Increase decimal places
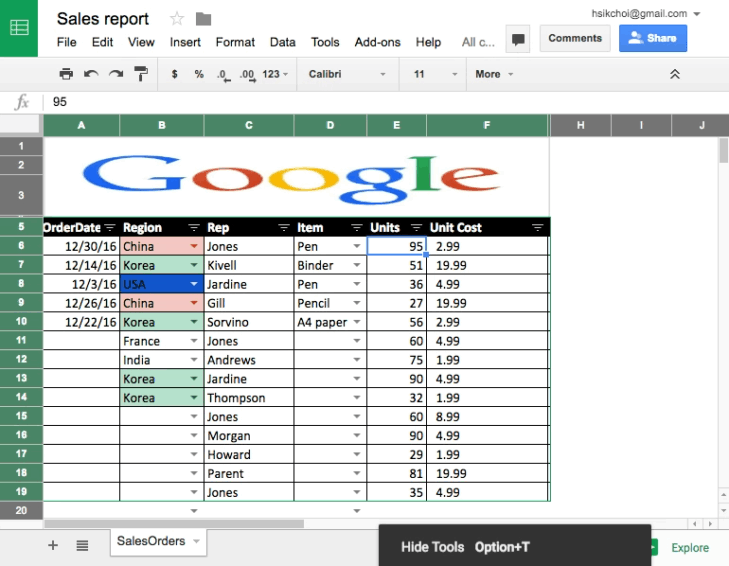 [x=247, y=75]
